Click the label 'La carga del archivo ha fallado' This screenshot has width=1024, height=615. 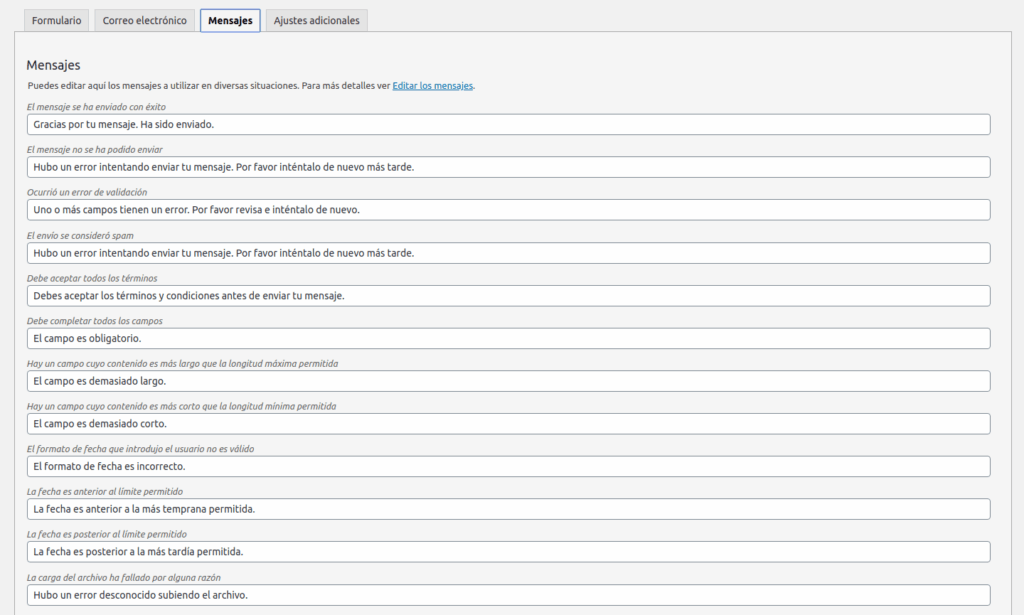click(x=123, y=578)
